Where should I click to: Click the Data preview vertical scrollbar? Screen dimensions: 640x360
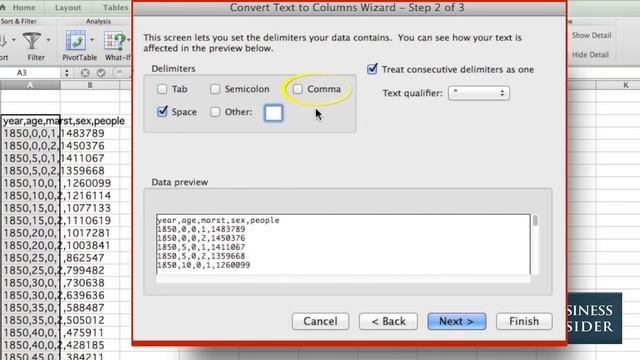(x=535, y=244)
